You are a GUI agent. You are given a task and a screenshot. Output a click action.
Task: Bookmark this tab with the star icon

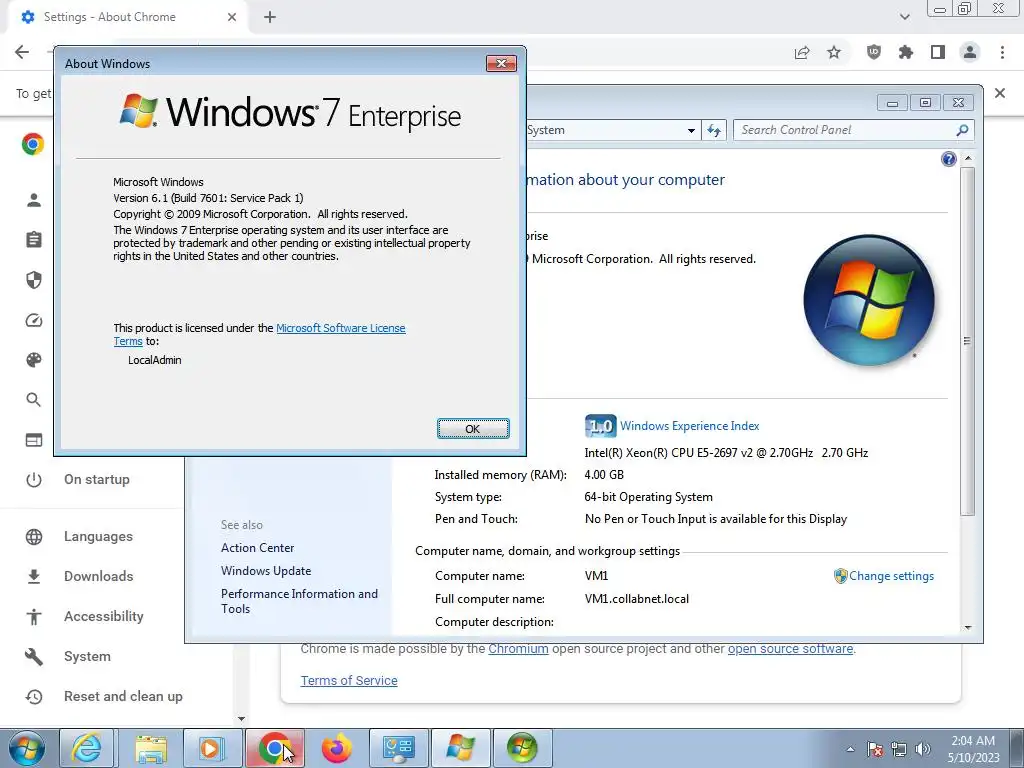(834, 52)
